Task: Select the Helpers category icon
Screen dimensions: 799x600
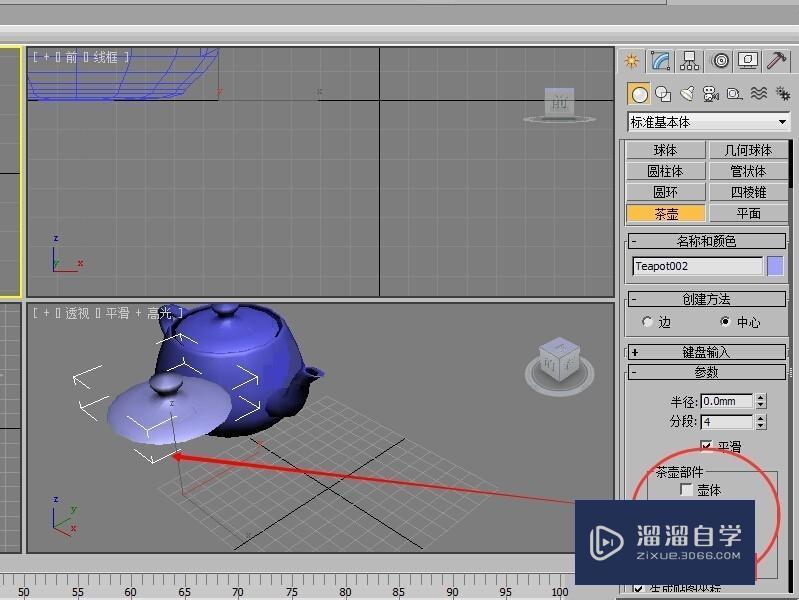Action: point(734,94)
